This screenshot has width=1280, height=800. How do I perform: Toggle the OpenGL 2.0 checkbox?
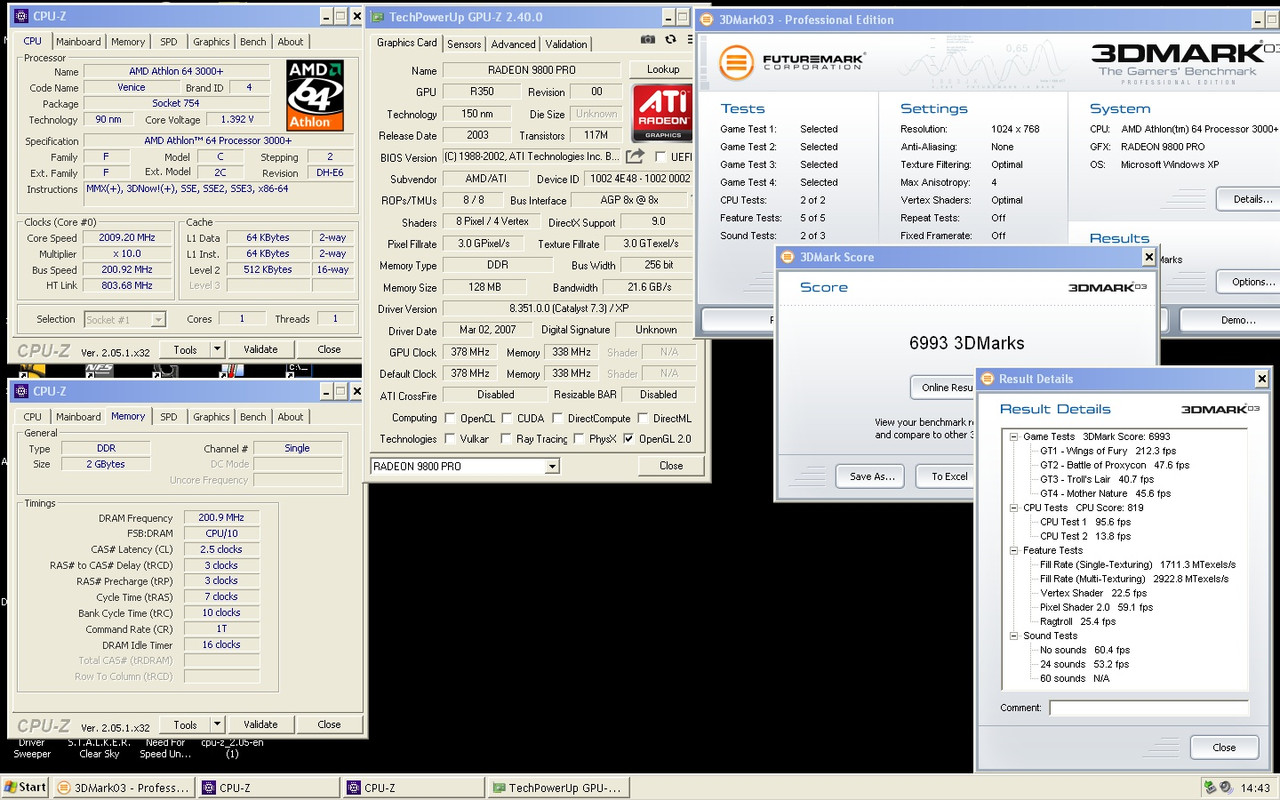point(628,438)
